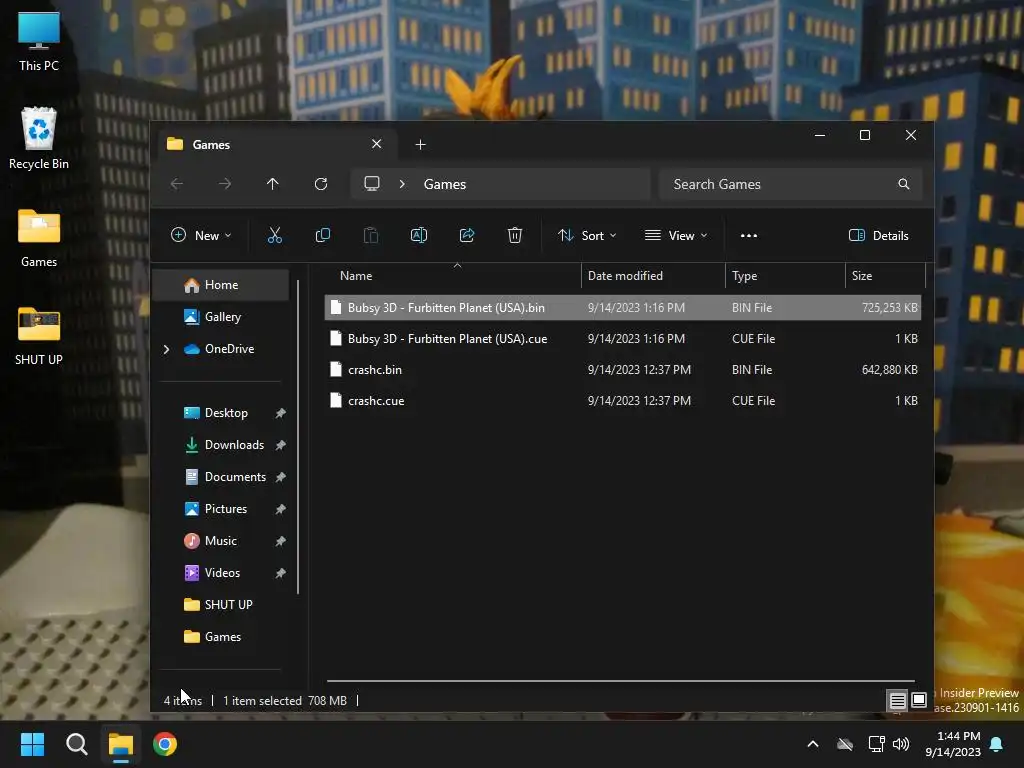Select the crashc.bin file
Image resolution: width=1024 pixels, height=768 pixels.
click(622, 370)
